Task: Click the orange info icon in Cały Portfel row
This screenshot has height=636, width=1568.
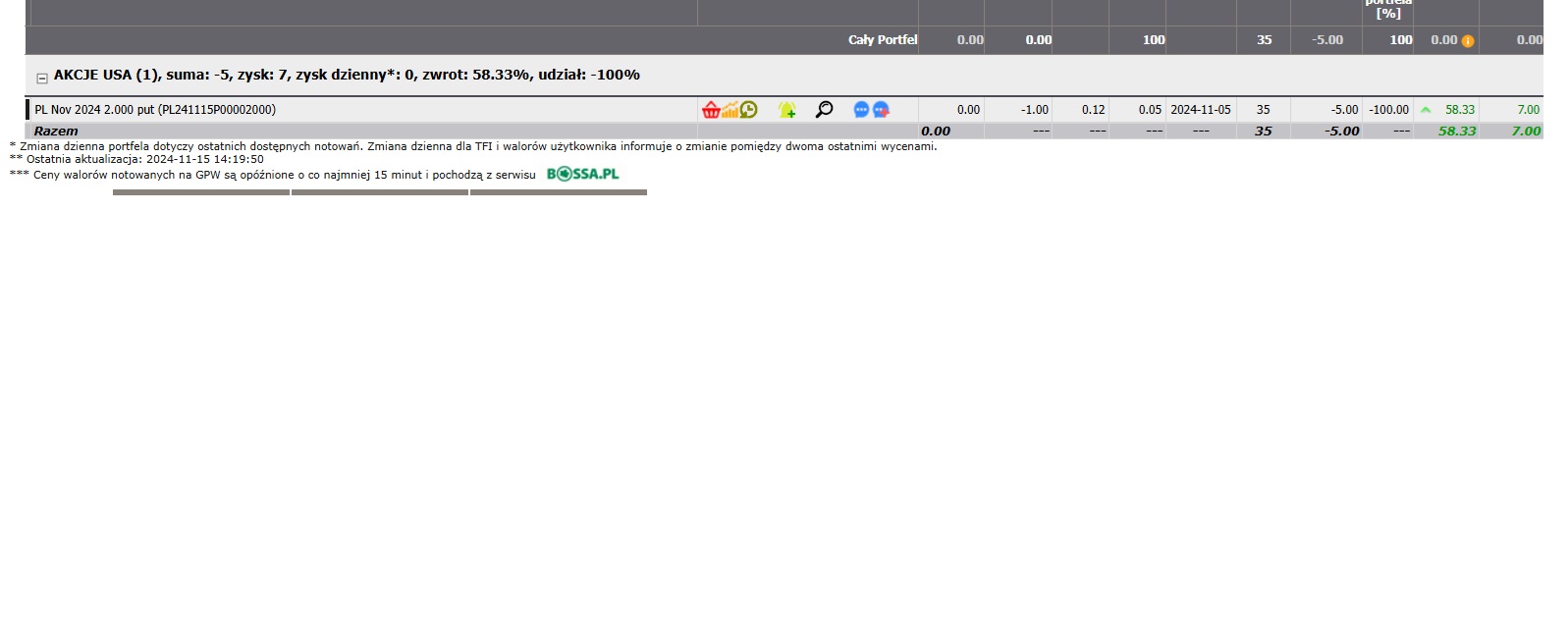Action: coord(1468,41)
